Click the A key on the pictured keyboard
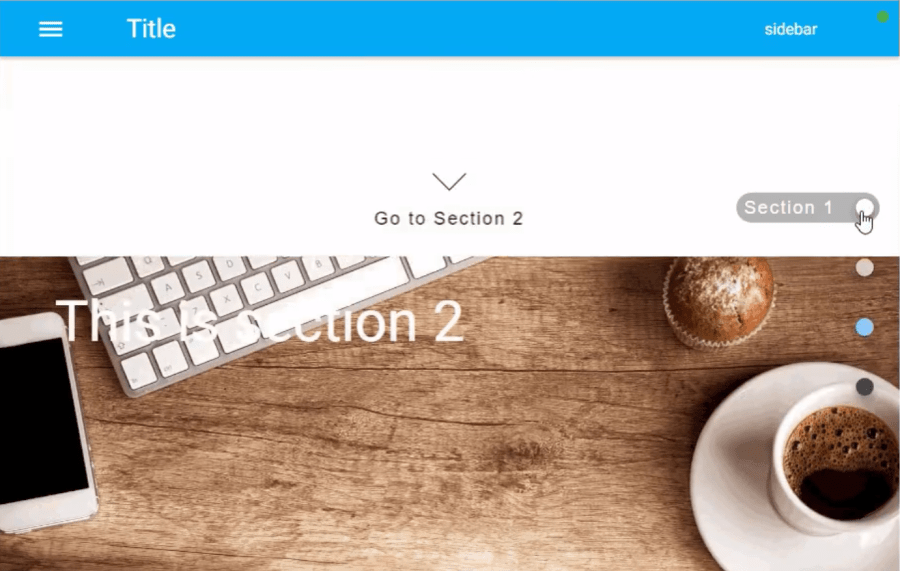 [x=168, y=286]
